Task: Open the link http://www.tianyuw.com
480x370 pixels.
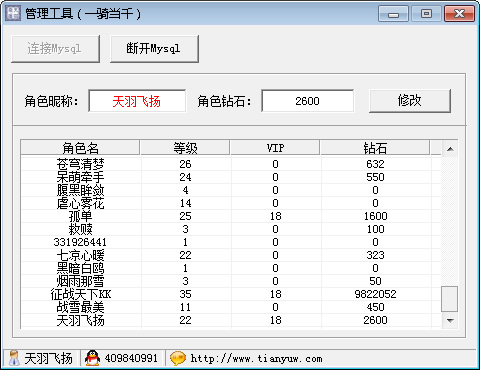Action: click(x=256, y=359)
